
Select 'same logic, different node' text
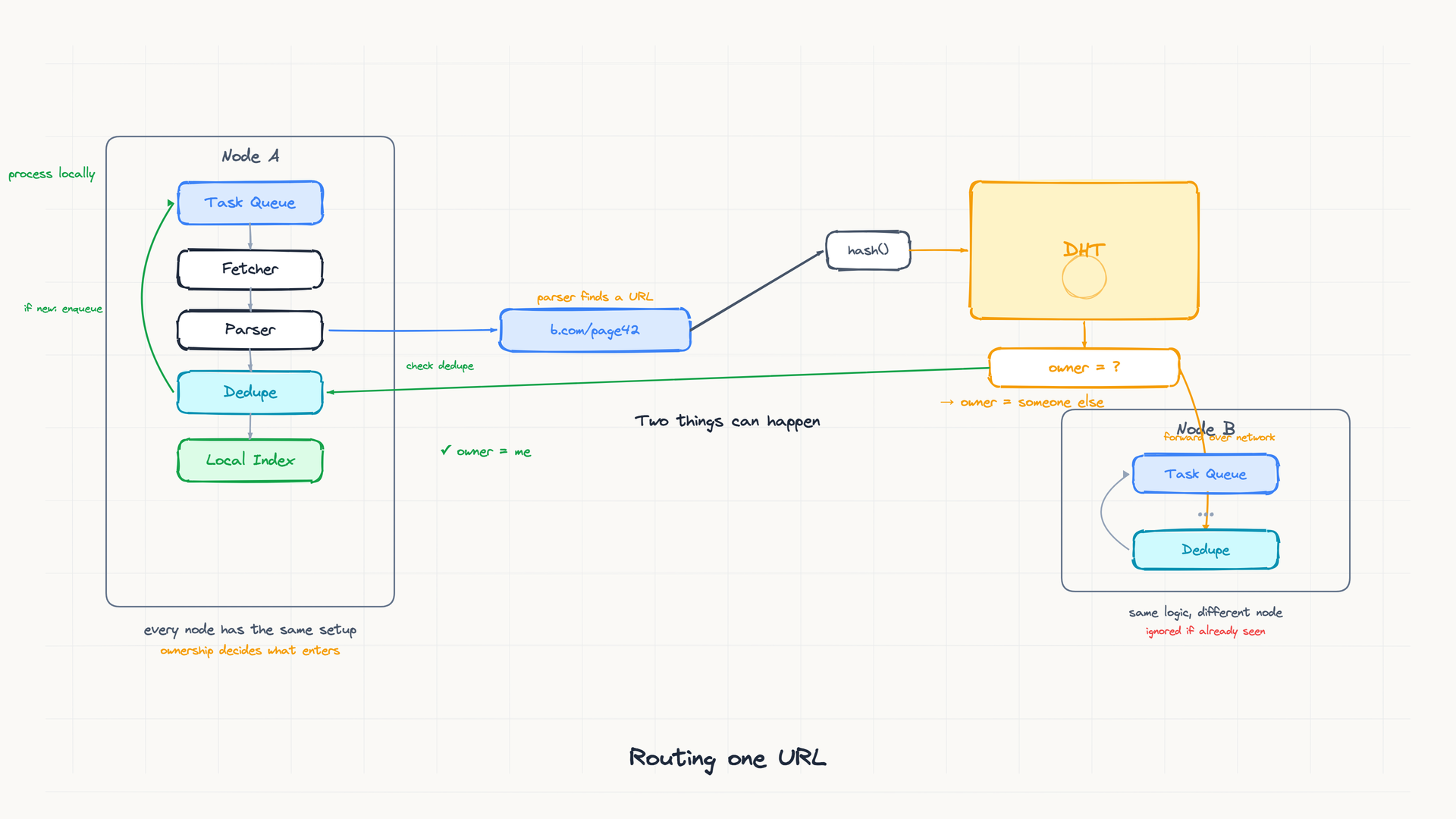tap(1206, 612)
